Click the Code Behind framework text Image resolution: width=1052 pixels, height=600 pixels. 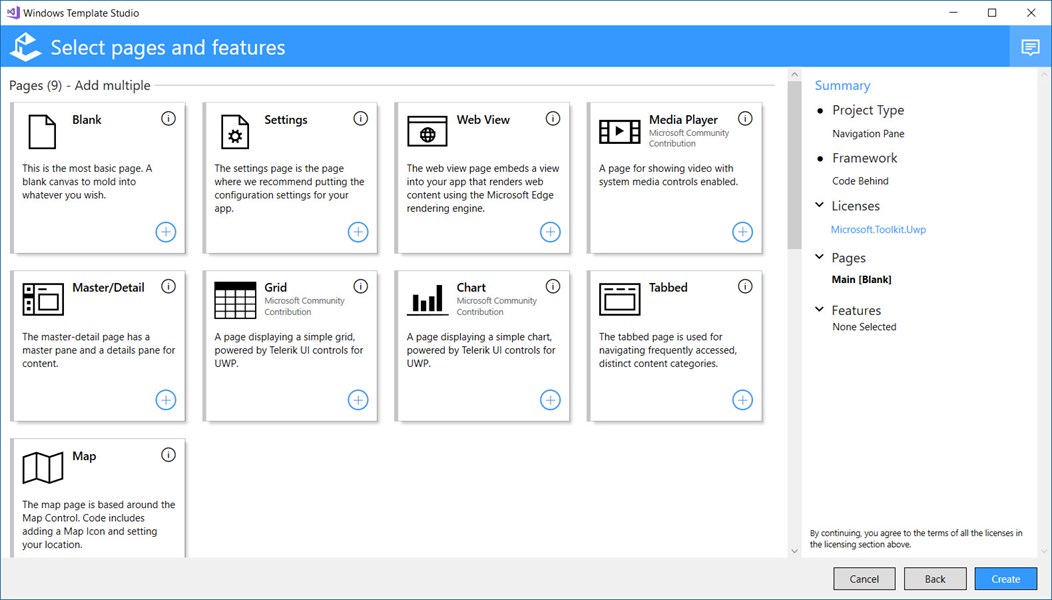coord(860,181)
